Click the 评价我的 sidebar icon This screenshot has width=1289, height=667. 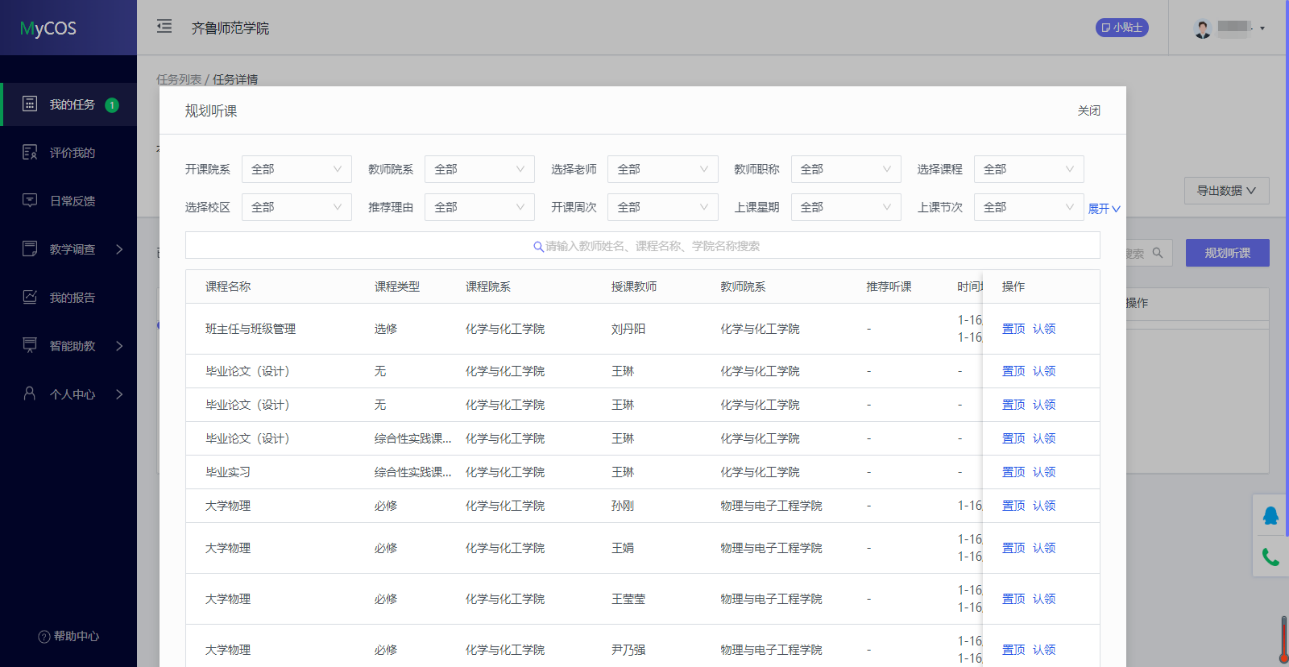point(30,153)
